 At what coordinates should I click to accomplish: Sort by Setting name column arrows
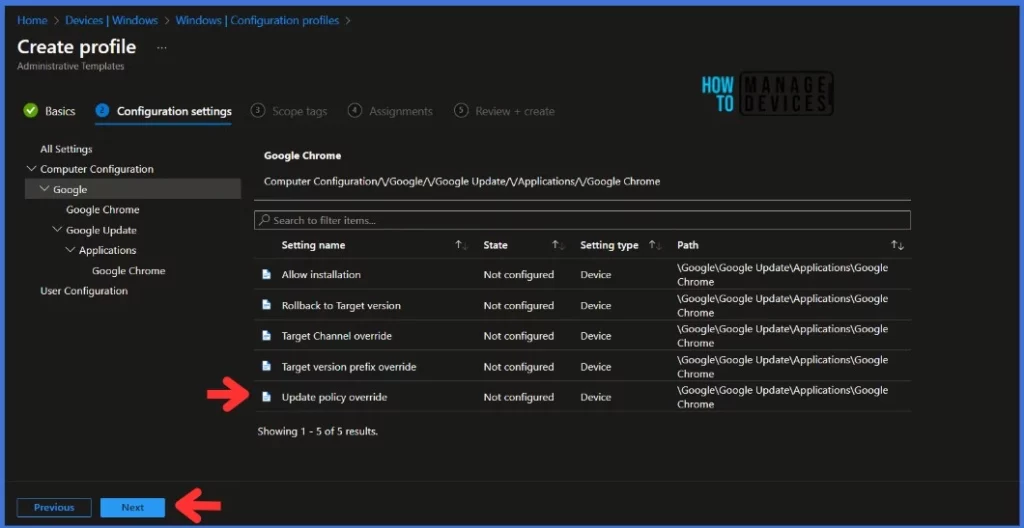tap(462, 245)
